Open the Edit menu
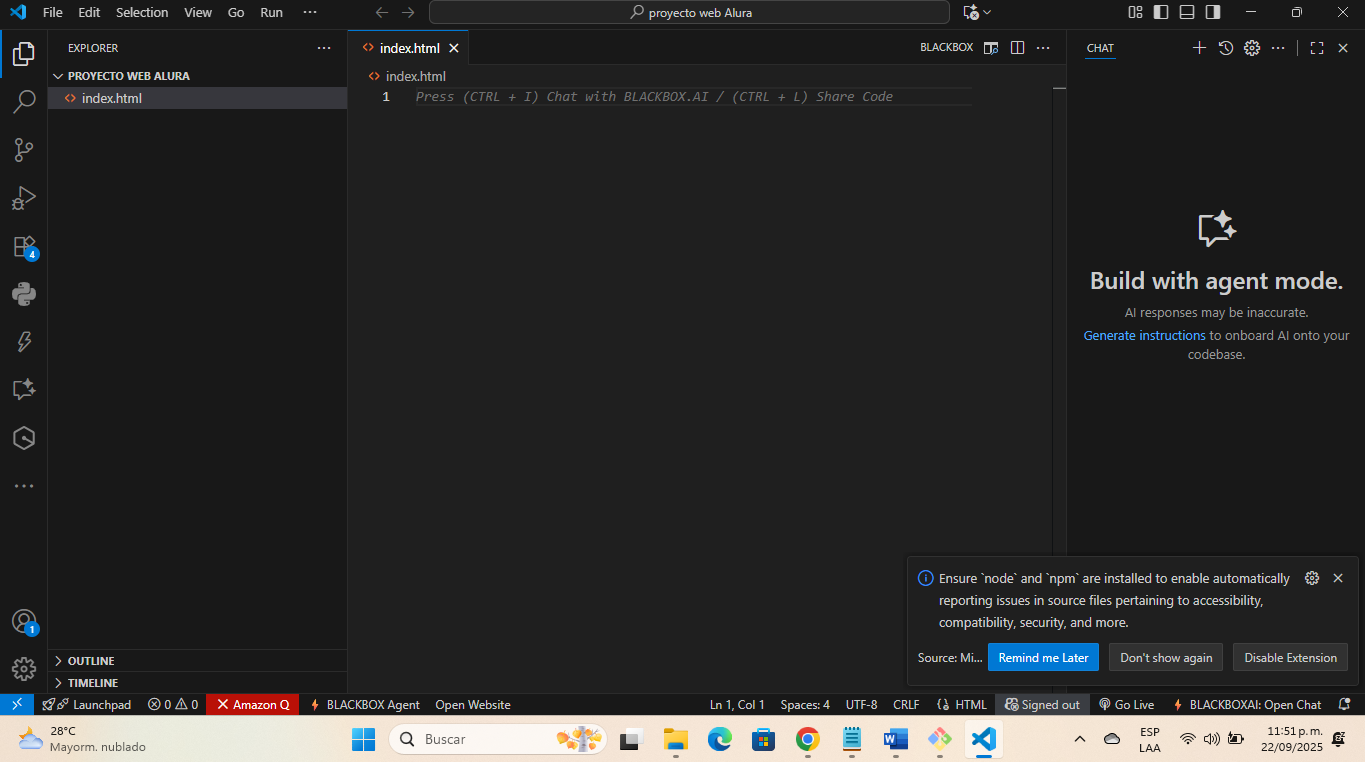Image resolution: width=1365 pixels, height=762 pixels. coord(89,13)
